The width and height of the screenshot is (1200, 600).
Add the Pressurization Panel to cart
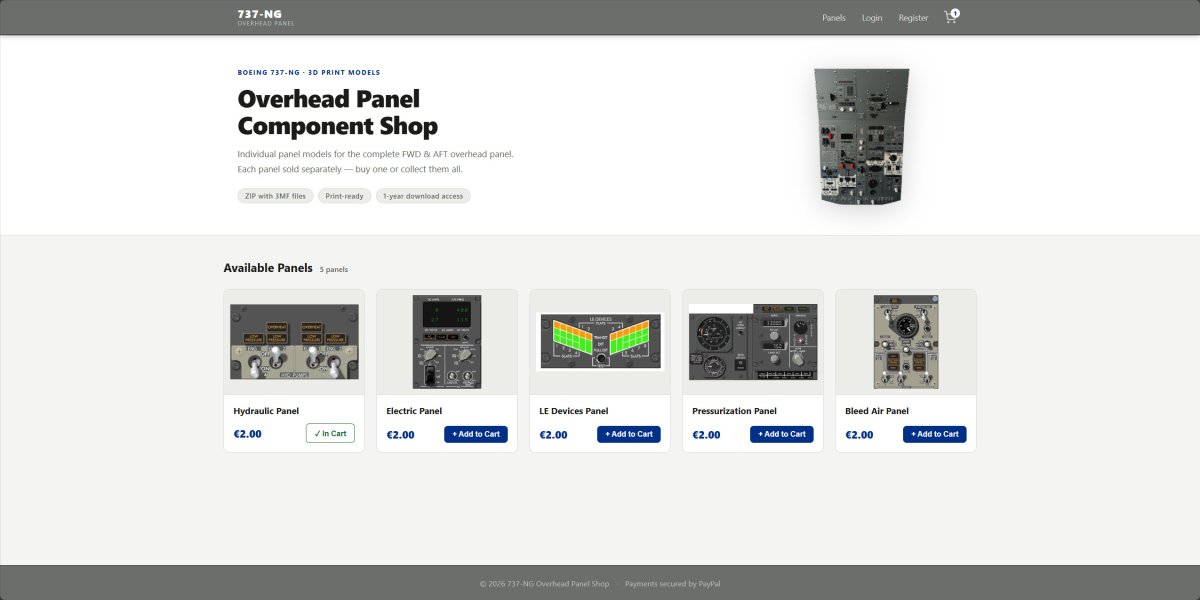[782, 434]
